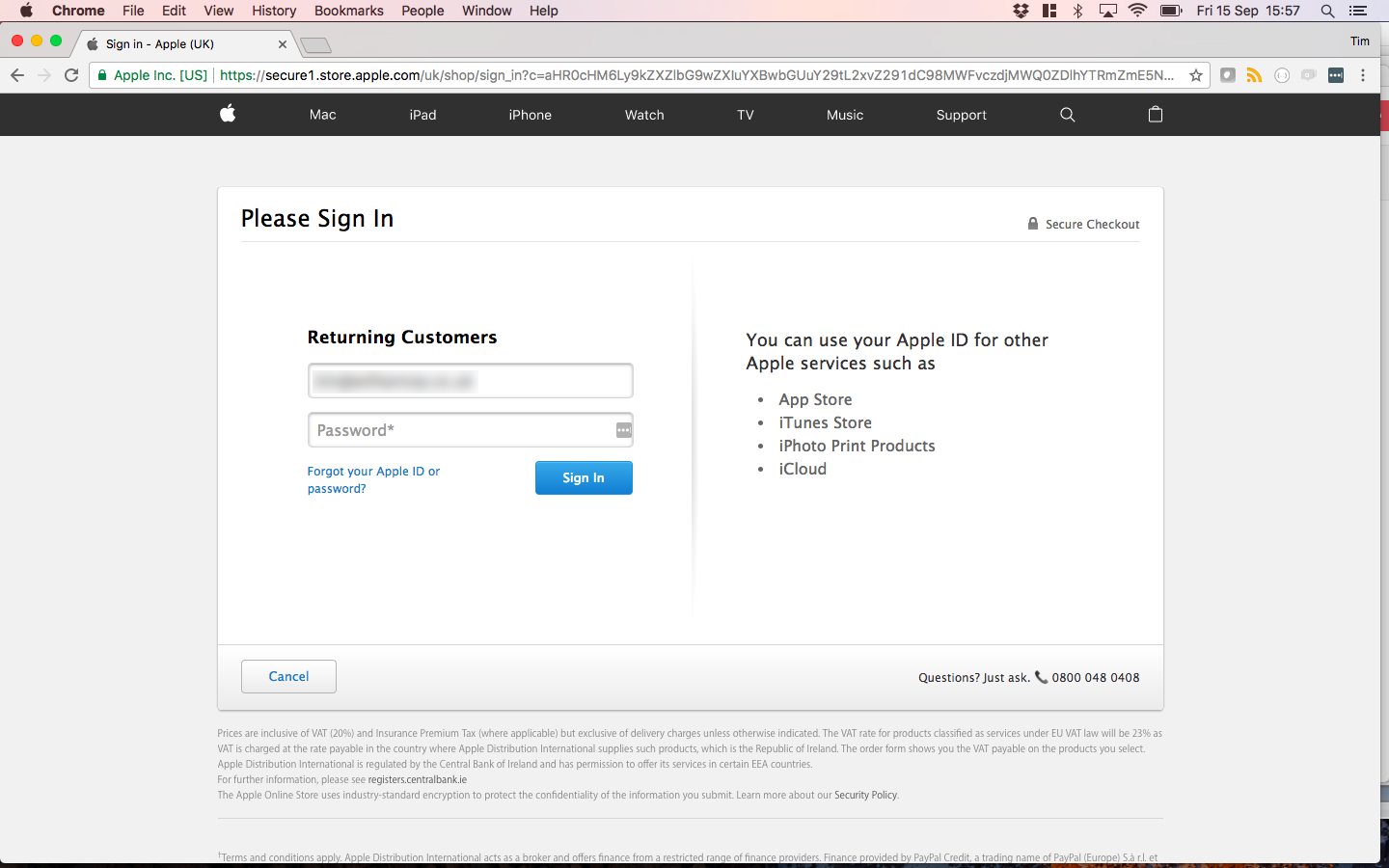Bookmark this page with the star icon
This screenshot has width=1389, height=868.
(x=1196, y=75)
